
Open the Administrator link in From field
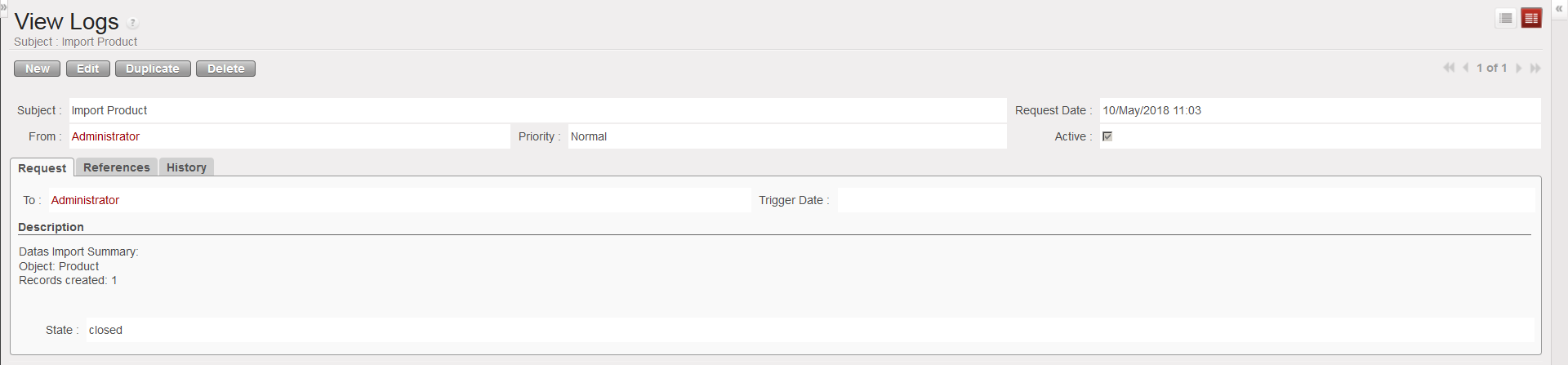click(x=105, y=136)
